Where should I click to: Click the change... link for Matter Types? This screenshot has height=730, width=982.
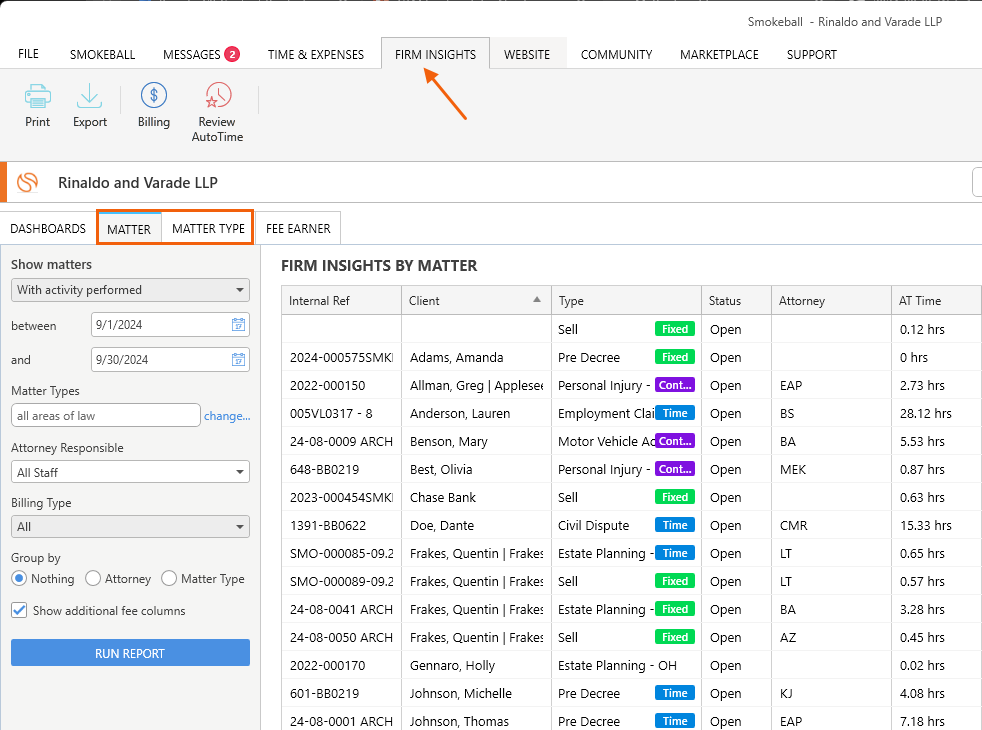pyautogui.click(x=227, y=416)
